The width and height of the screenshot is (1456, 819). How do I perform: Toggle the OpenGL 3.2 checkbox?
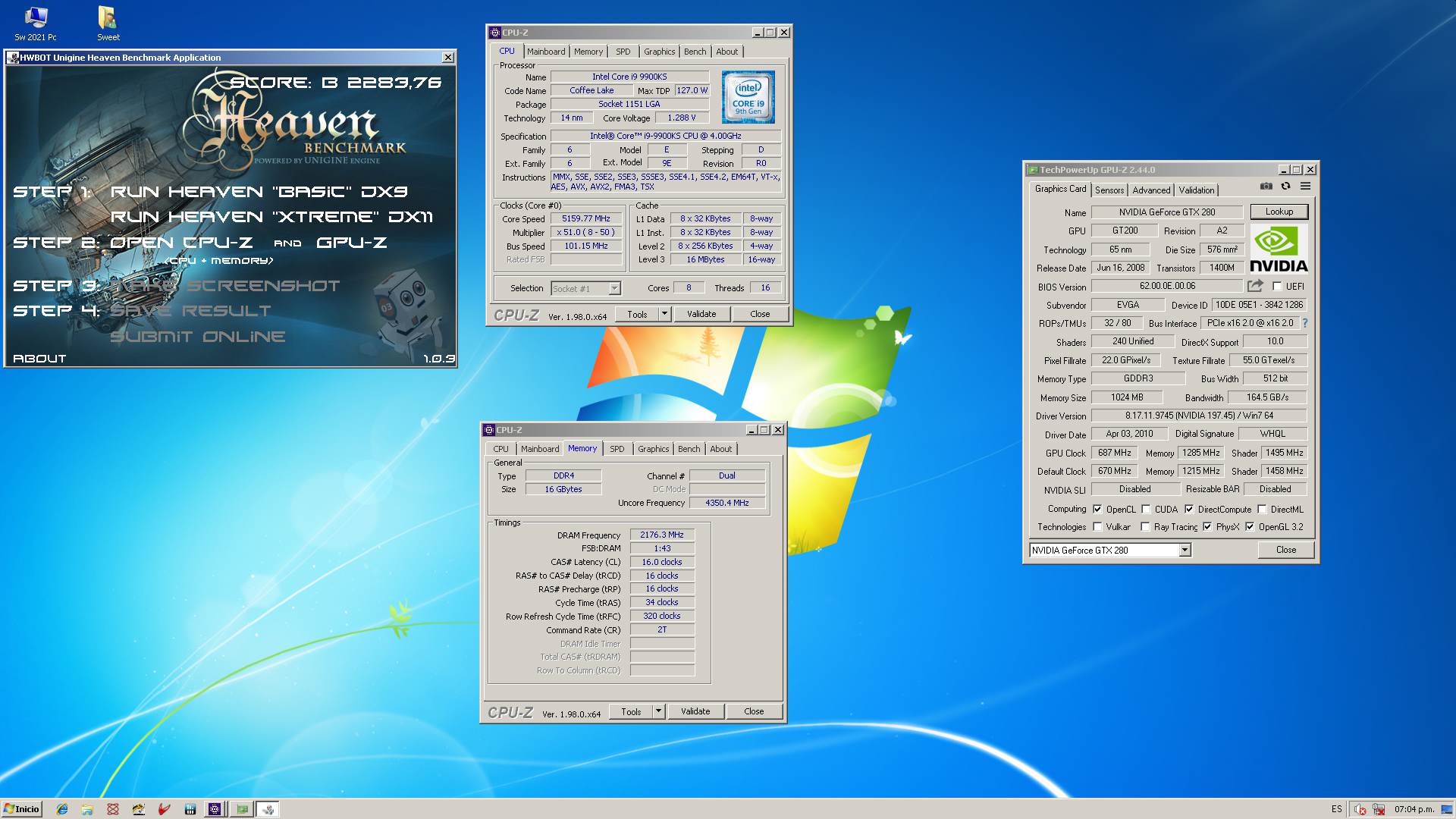1250,527
